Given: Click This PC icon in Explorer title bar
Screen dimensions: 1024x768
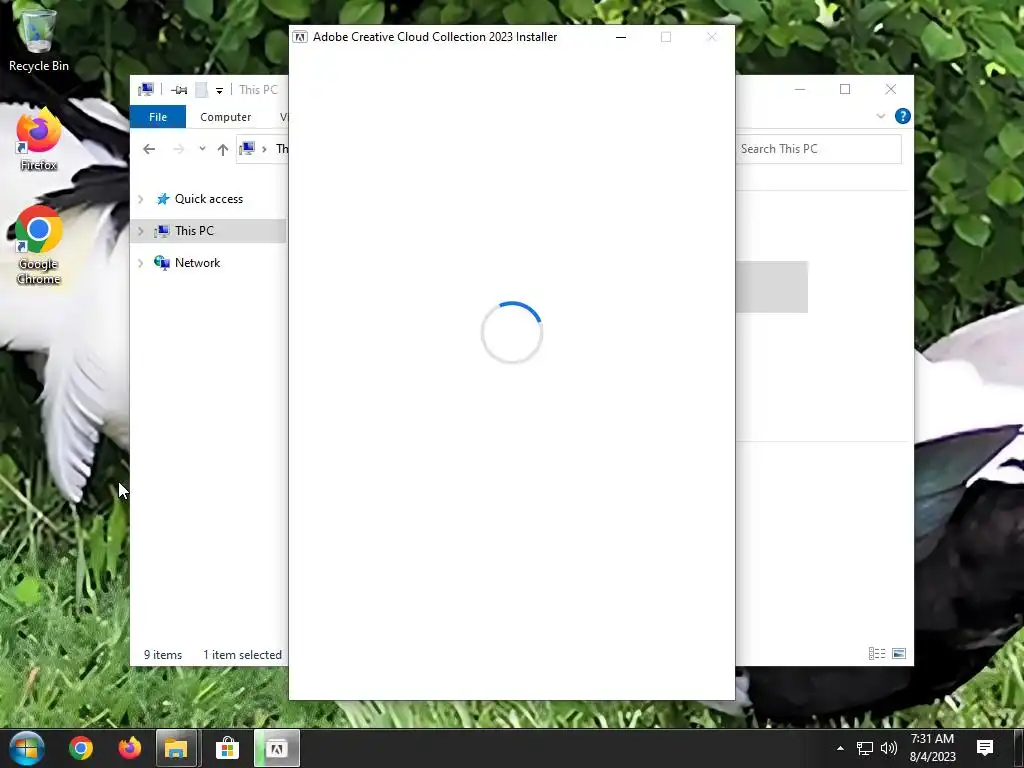Looking at the screenshot, I should (x=146, y=89).
